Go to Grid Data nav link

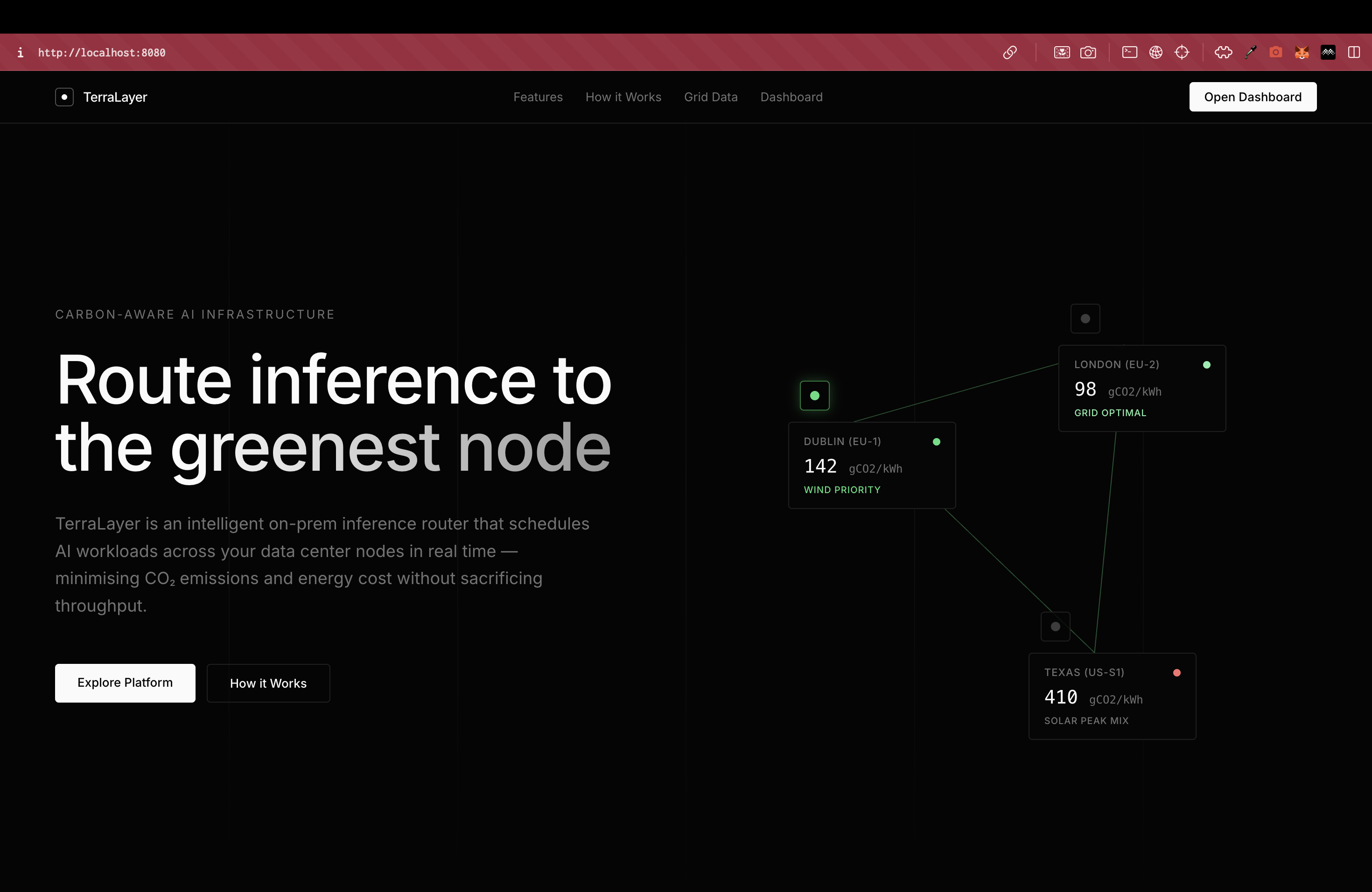click(x=710, y=97)
